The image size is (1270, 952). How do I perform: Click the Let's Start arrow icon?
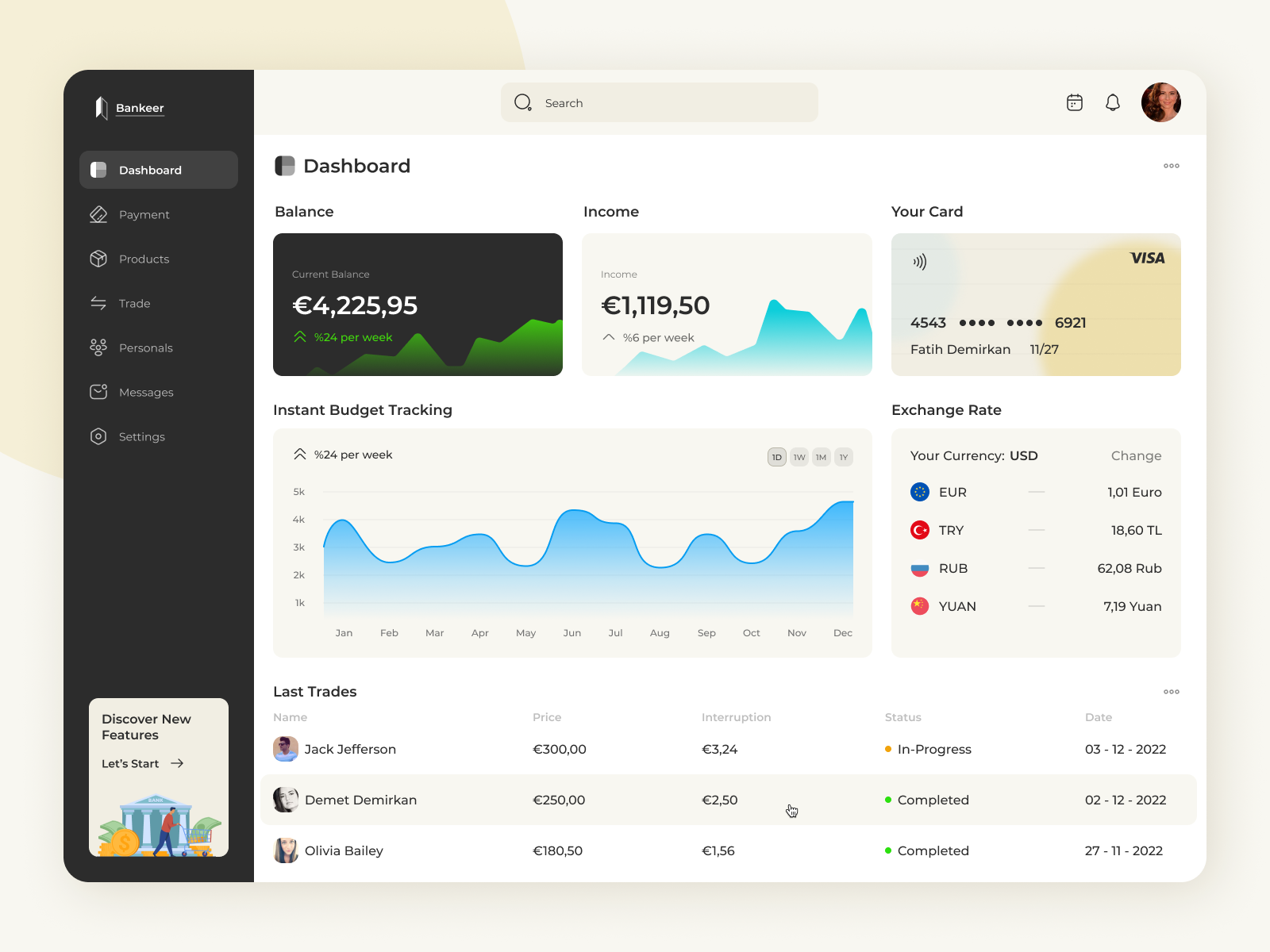(x=177, y=763)
